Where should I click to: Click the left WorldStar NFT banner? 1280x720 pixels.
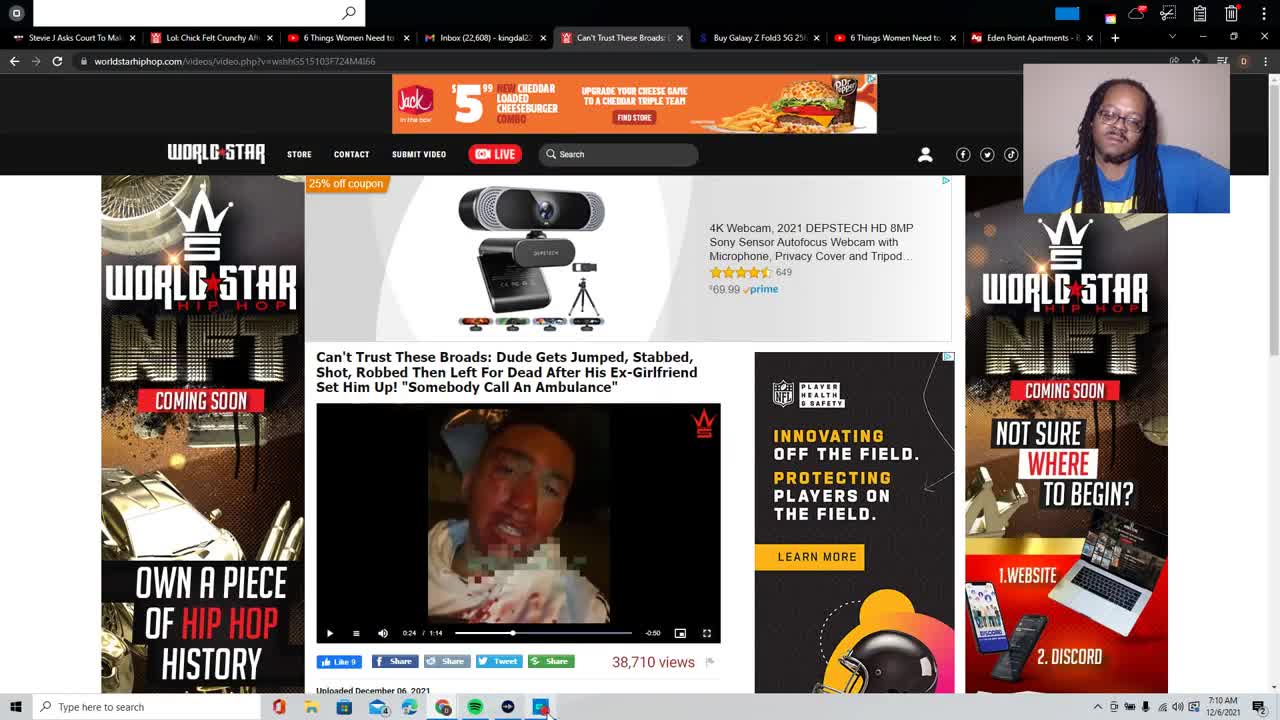pos(202,434)
